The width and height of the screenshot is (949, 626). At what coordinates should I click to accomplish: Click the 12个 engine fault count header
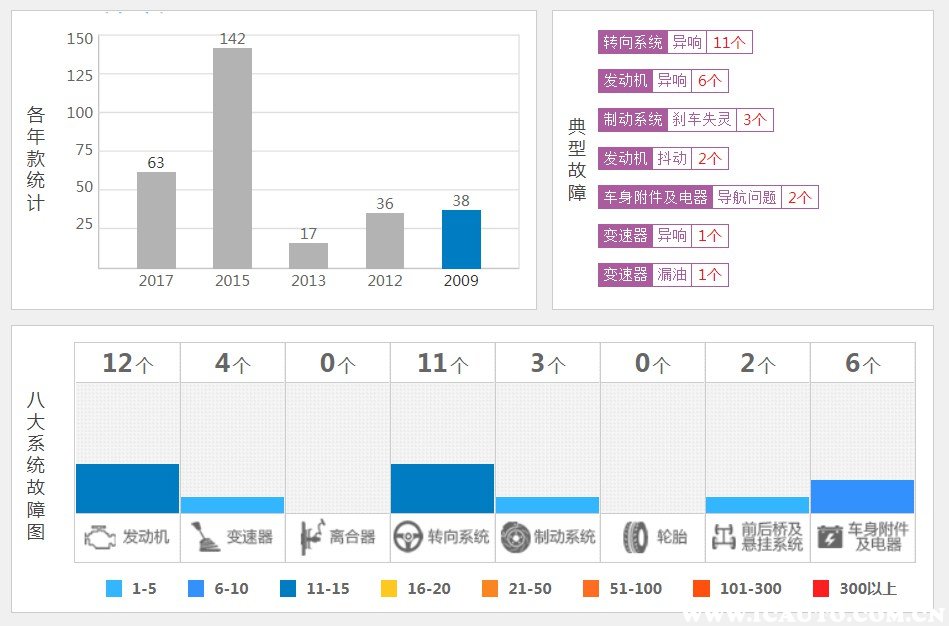pos(127,363)
